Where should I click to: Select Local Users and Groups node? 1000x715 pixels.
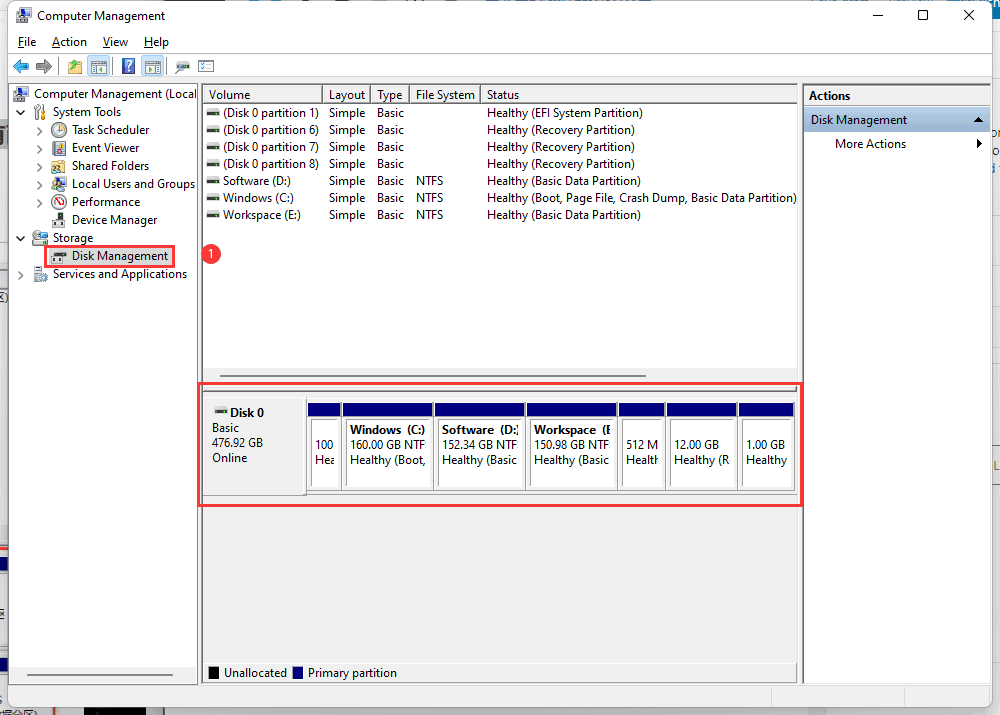[132, 184]
